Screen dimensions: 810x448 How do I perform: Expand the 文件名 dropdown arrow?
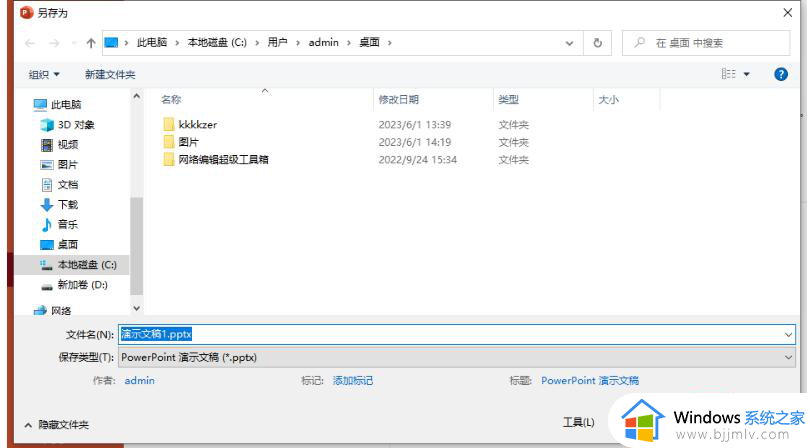click(x=788, y=335)
